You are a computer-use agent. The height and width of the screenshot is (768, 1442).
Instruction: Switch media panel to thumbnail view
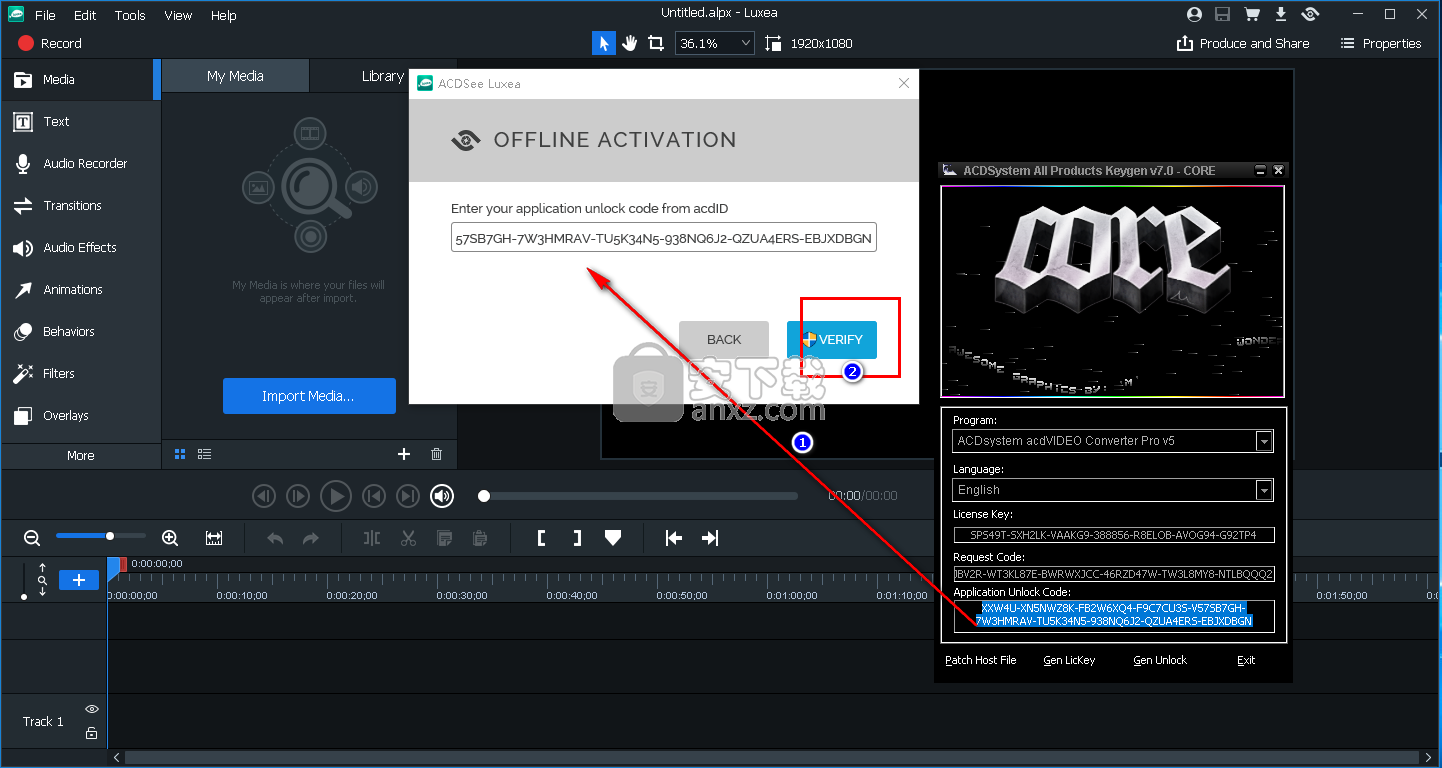click(180, 454)
